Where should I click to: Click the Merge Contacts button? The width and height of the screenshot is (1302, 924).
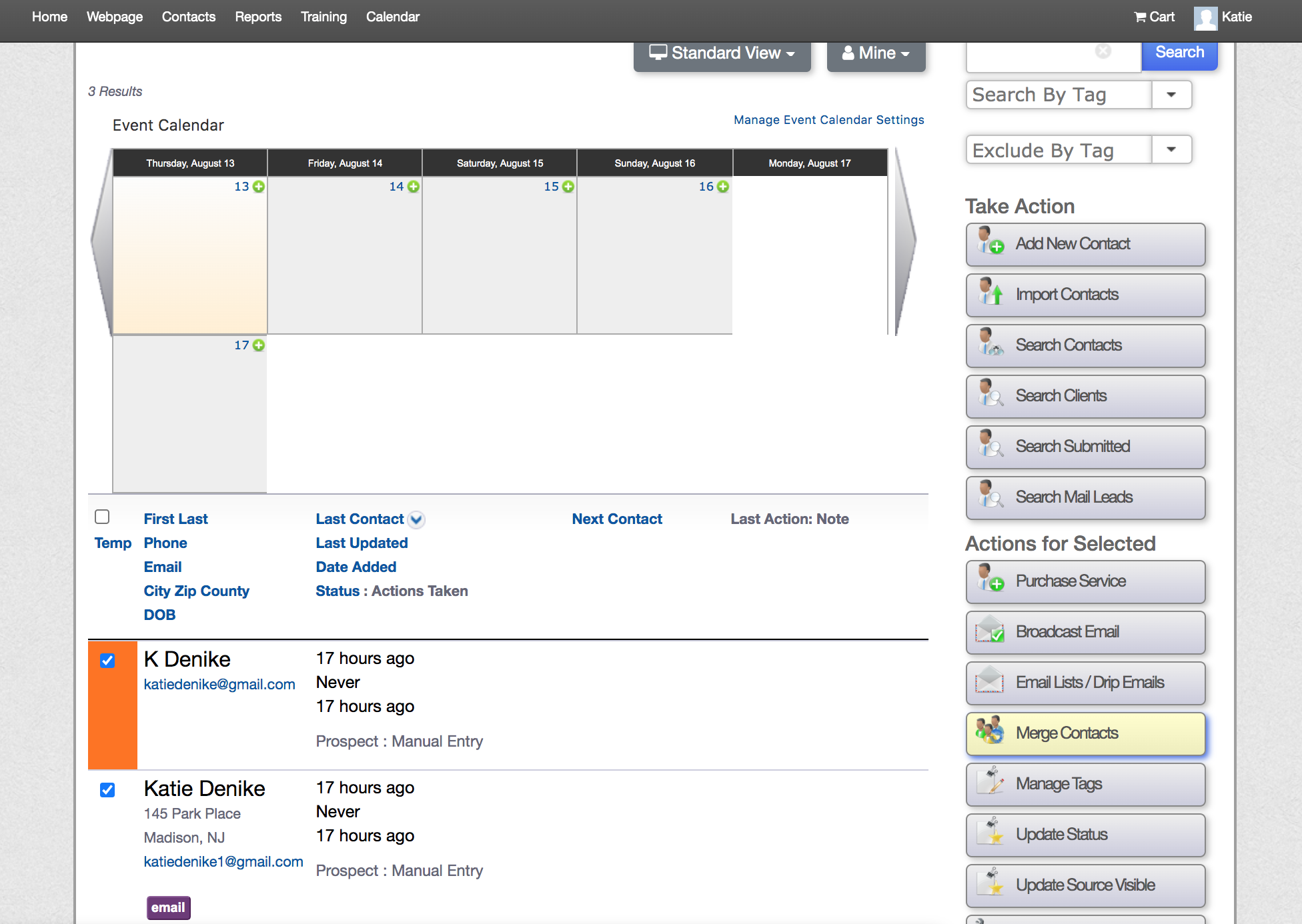pos(1085,733)
